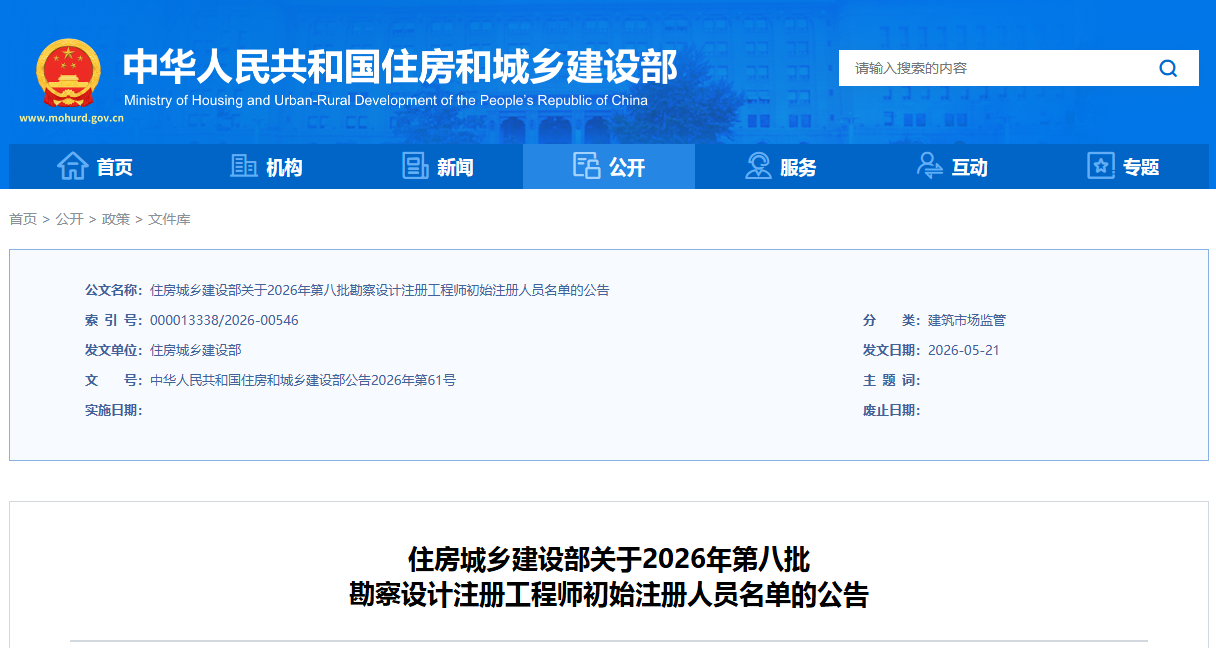Screen dimensions: 1216x648
Task: Click the person icon beside 互动
Action: (x=929, y=166)
